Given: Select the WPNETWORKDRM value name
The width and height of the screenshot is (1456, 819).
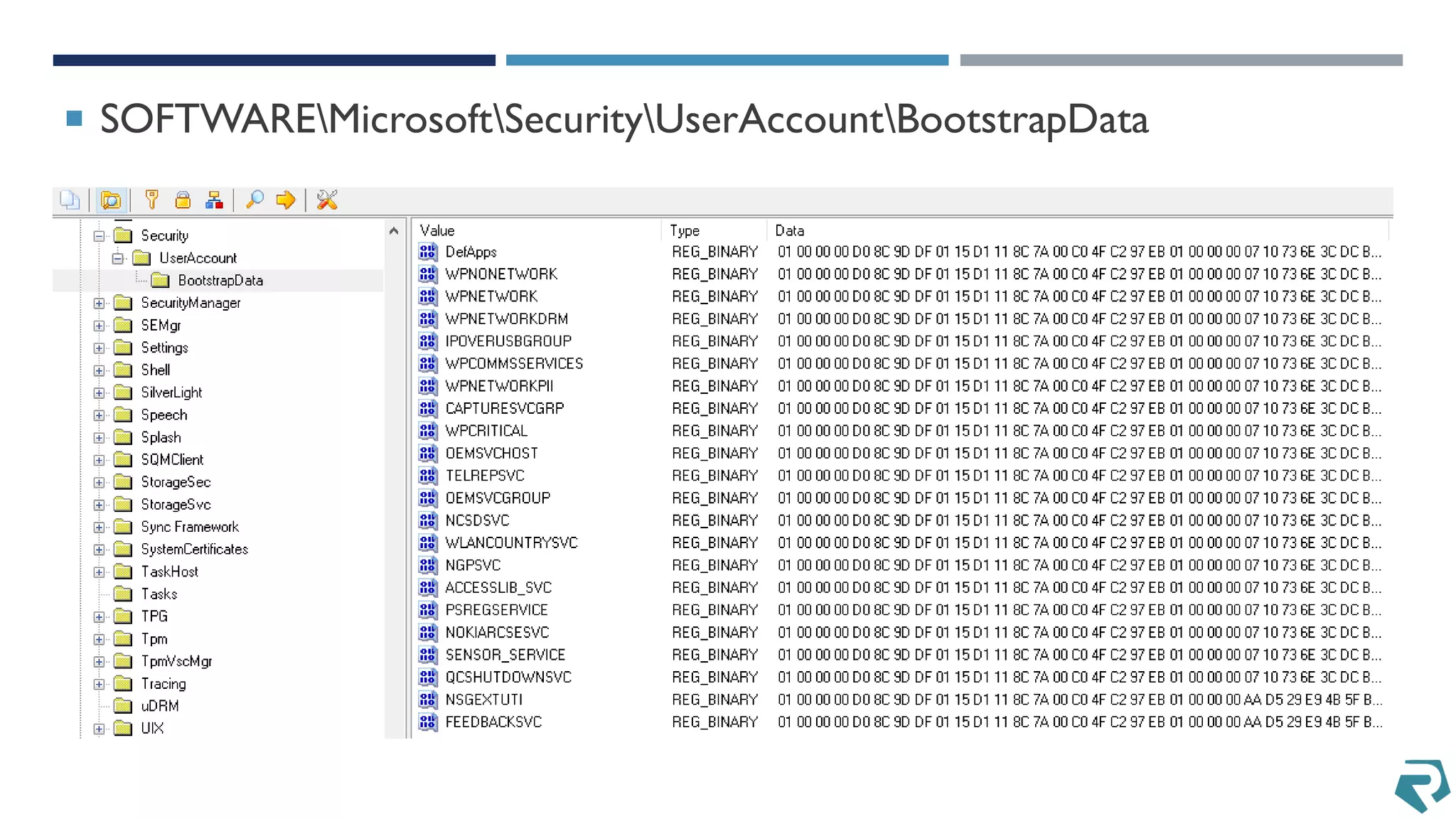Looking at the screenshot, I should pyautogui.click(x=506, y=318).
